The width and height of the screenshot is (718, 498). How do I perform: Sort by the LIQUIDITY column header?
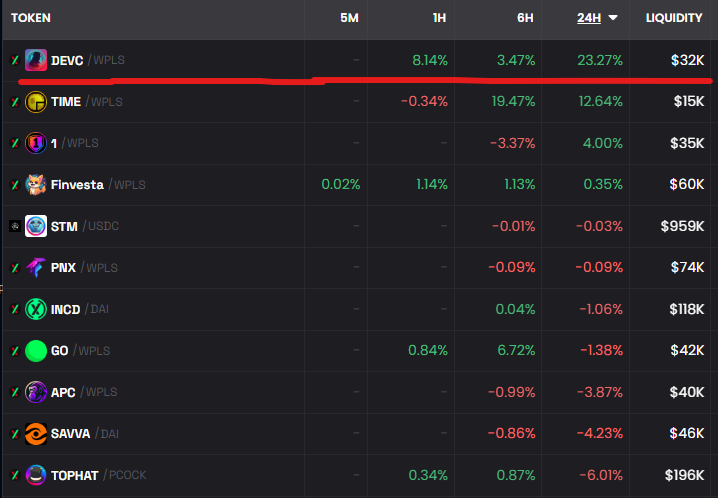[674, 18]
